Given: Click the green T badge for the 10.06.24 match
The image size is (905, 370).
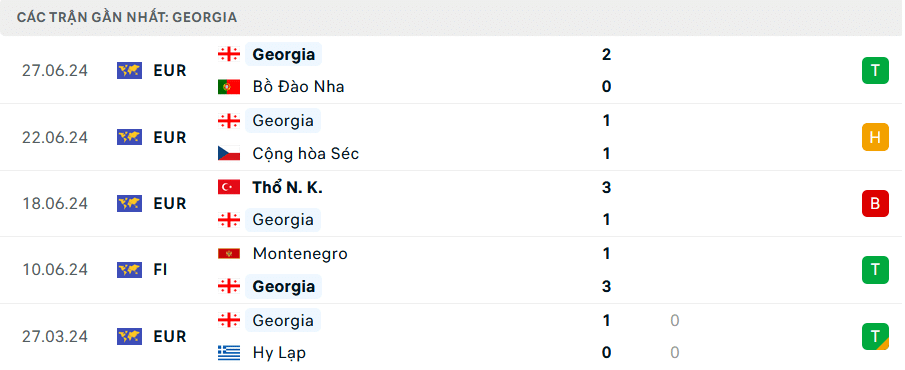Looking at the screenshot, I should point(875,270).
